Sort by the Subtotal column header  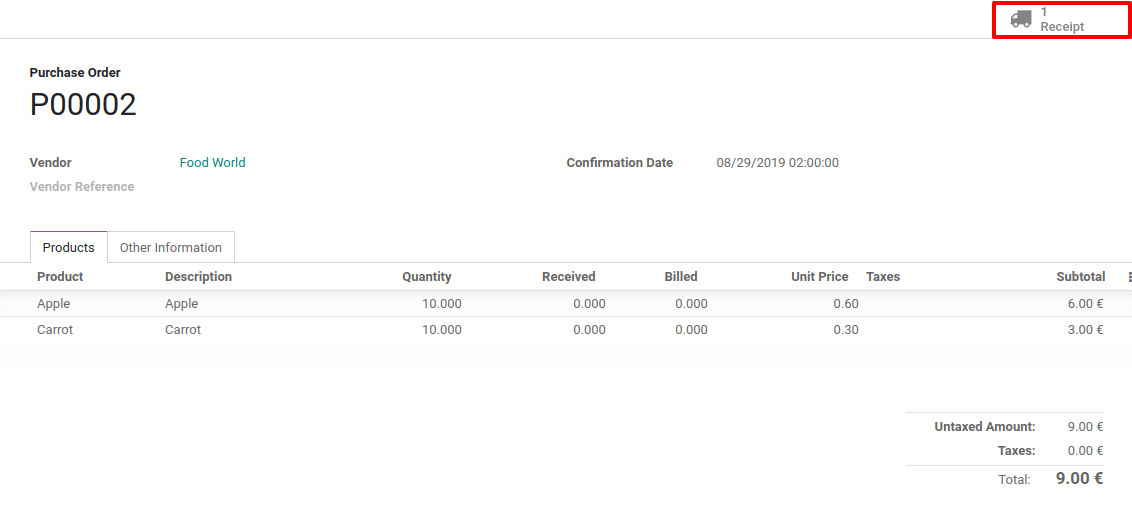coord(1080,277)
